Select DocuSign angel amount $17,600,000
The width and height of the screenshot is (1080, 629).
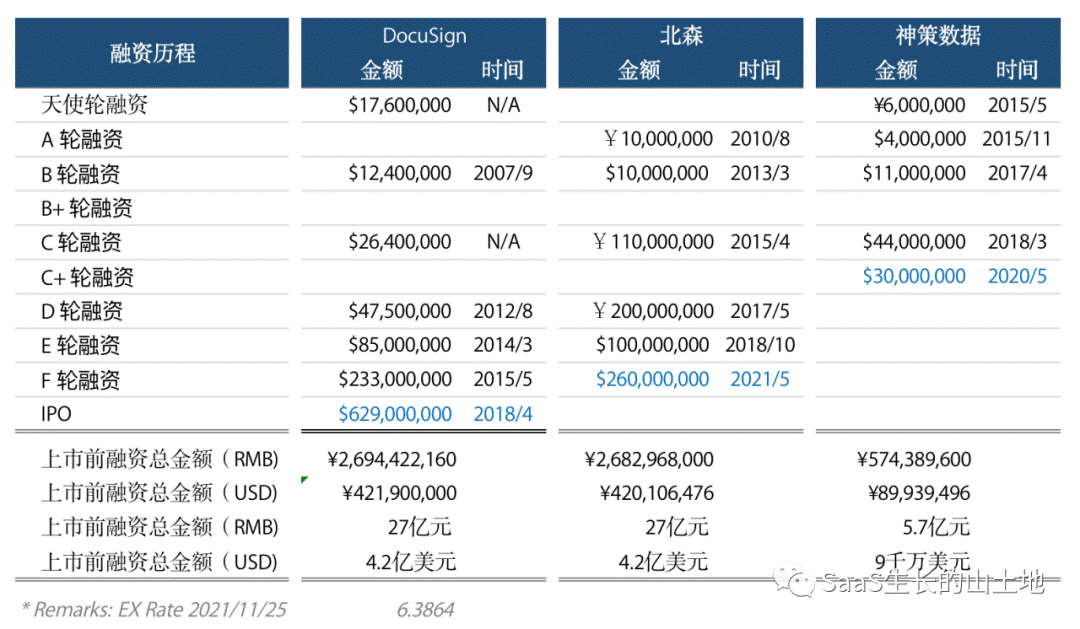pyautogui.click(x=399, y=105)
